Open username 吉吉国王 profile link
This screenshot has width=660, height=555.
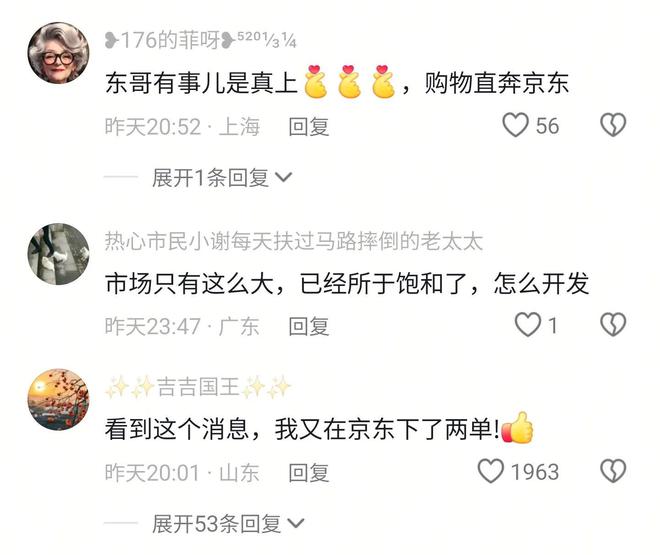(x=198, y=387)
